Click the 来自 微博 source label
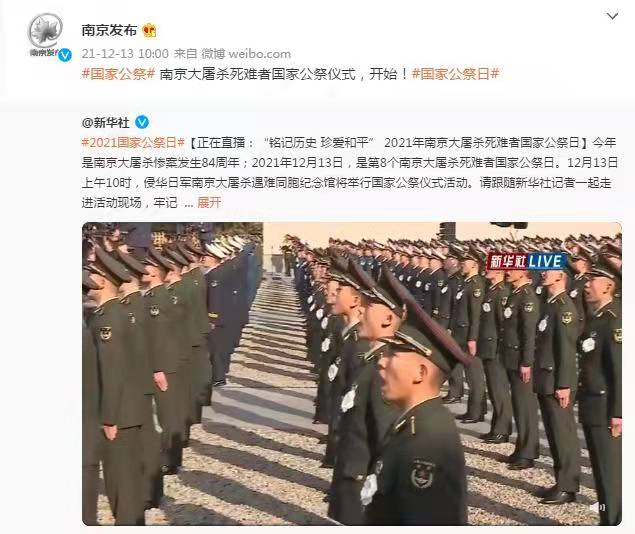The width and height of the screenshot is (635, 534). pyautogui.click(x=199, y=53)
